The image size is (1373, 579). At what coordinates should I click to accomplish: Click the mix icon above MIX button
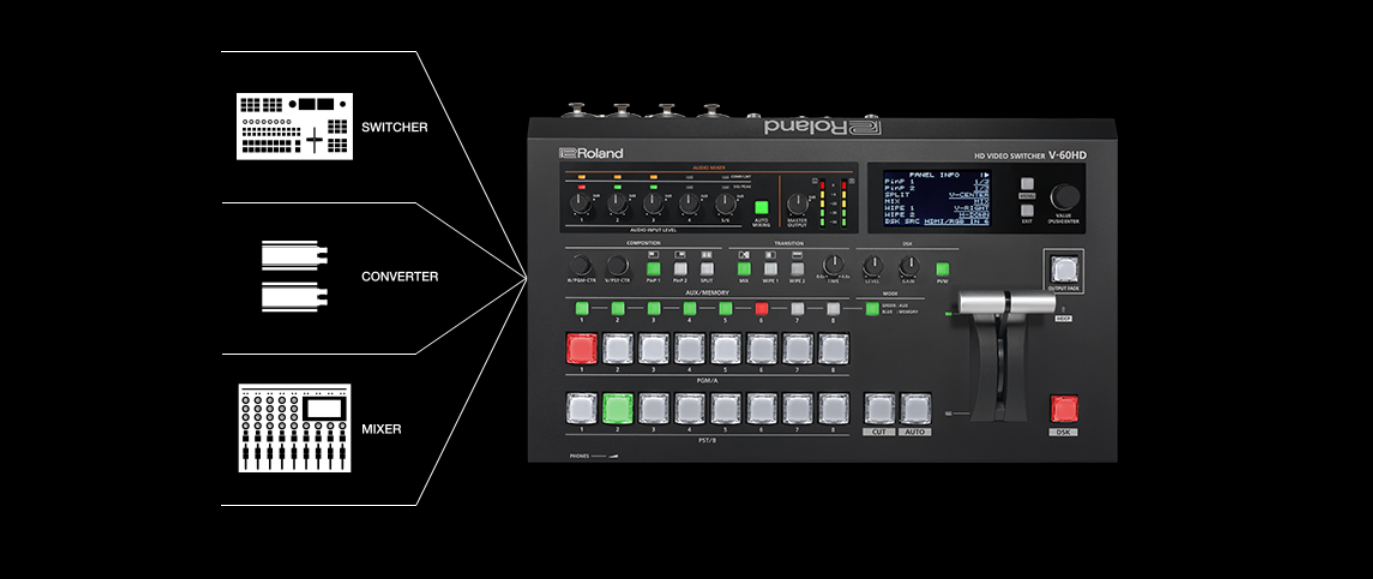point(744,254)
